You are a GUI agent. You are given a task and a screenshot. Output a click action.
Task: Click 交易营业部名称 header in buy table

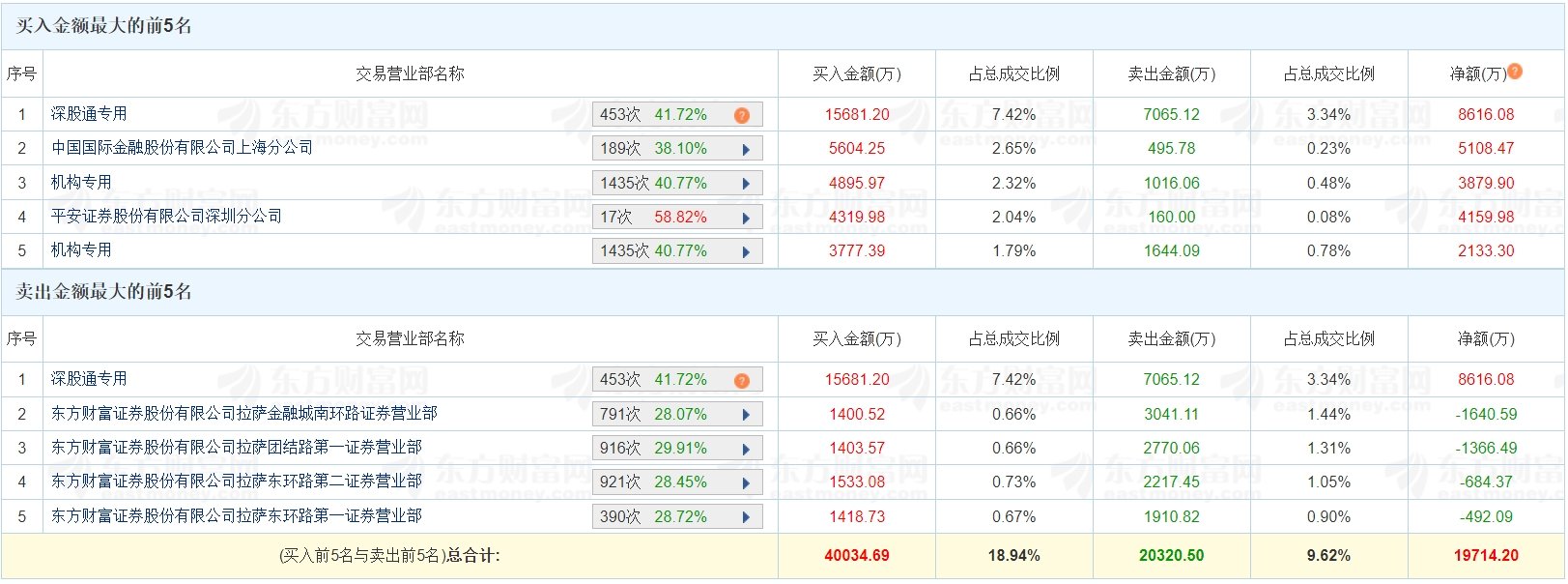click(411, 73)
